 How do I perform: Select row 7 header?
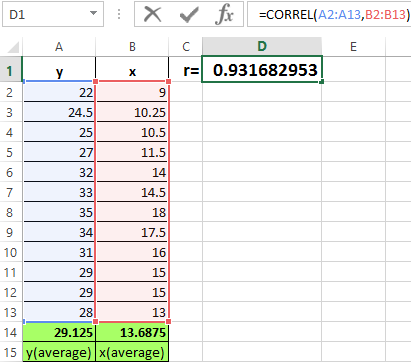click(x=11, y=192)
